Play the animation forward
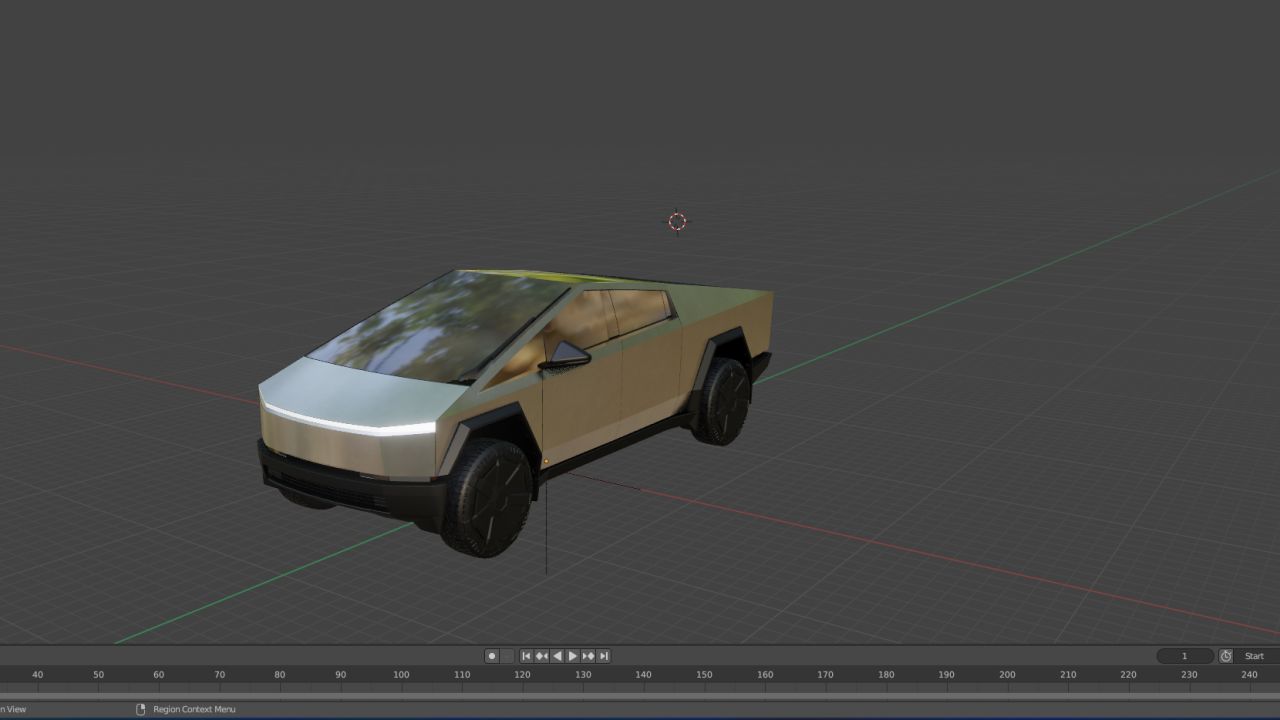 pos(573,656)
